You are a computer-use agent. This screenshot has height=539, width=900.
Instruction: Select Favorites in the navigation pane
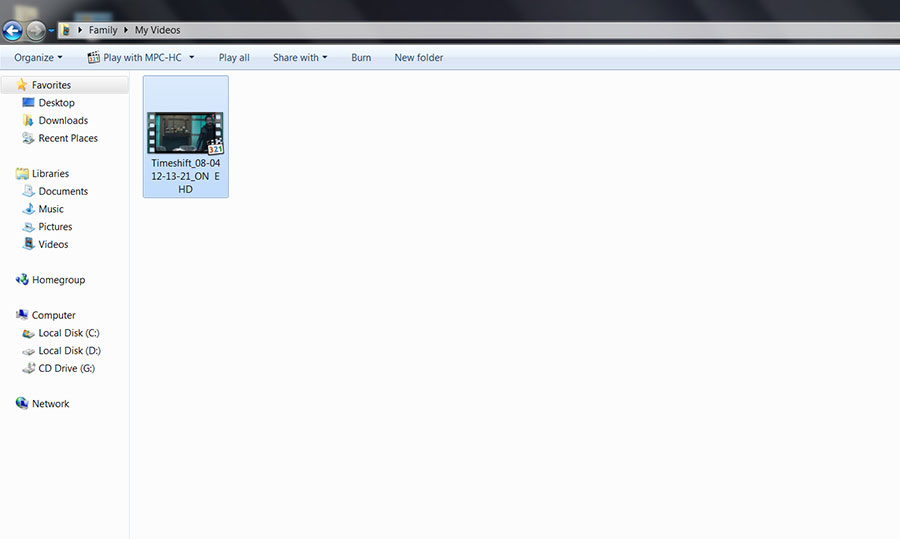tap(51, 85)
